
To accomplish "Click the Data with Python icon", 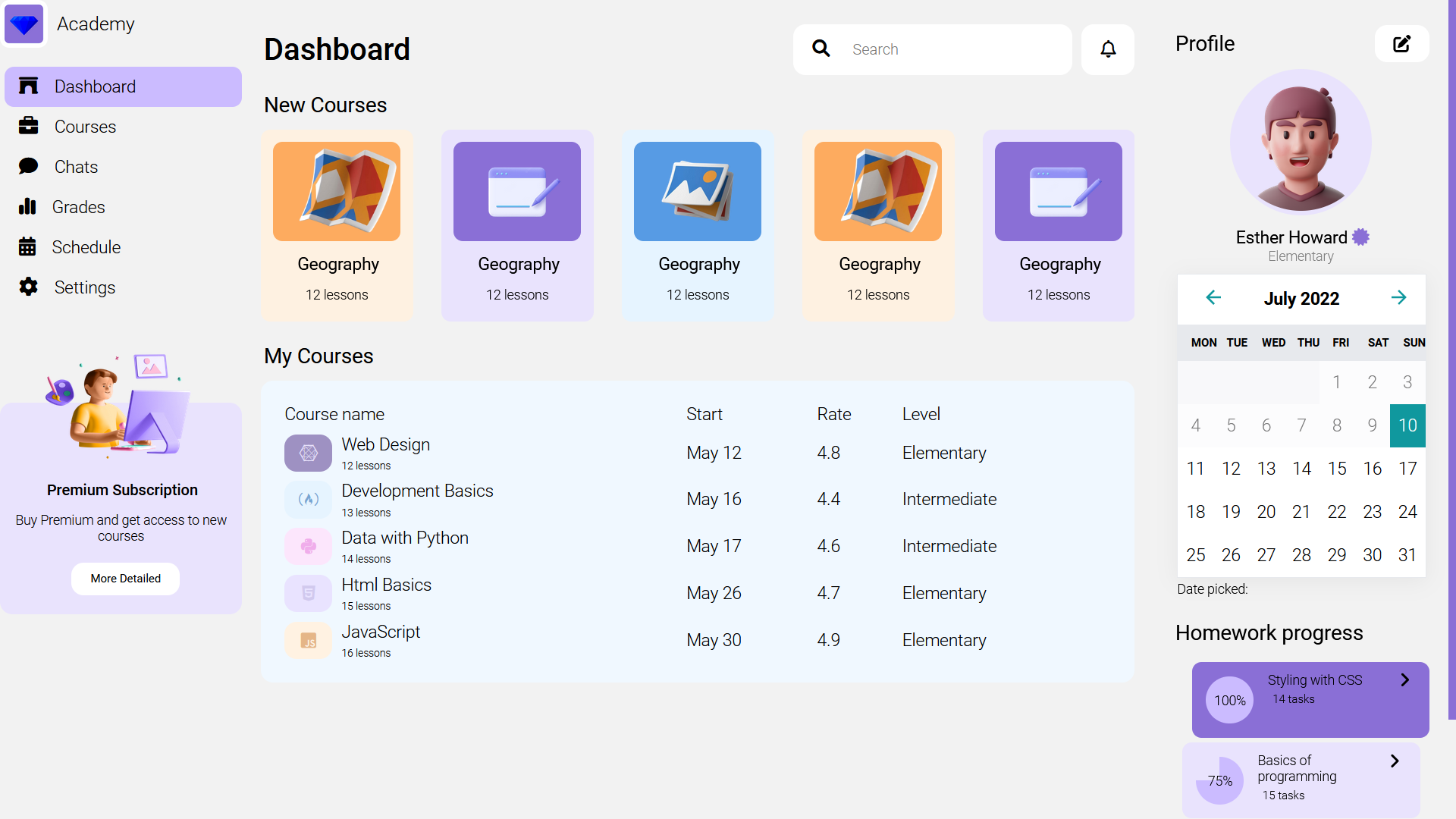I will 308,546.
